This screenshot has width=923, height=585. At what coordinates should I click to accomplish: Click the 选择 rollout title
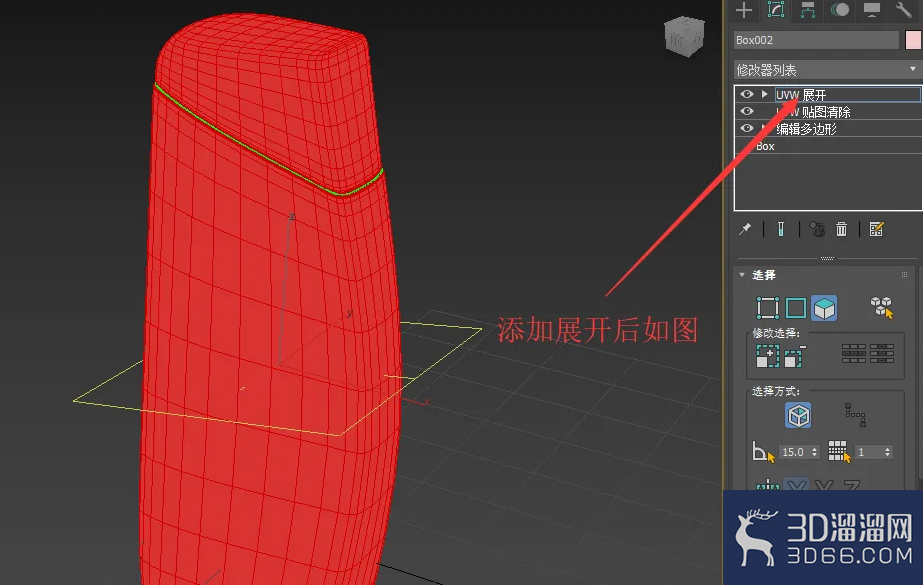(764, 275)
